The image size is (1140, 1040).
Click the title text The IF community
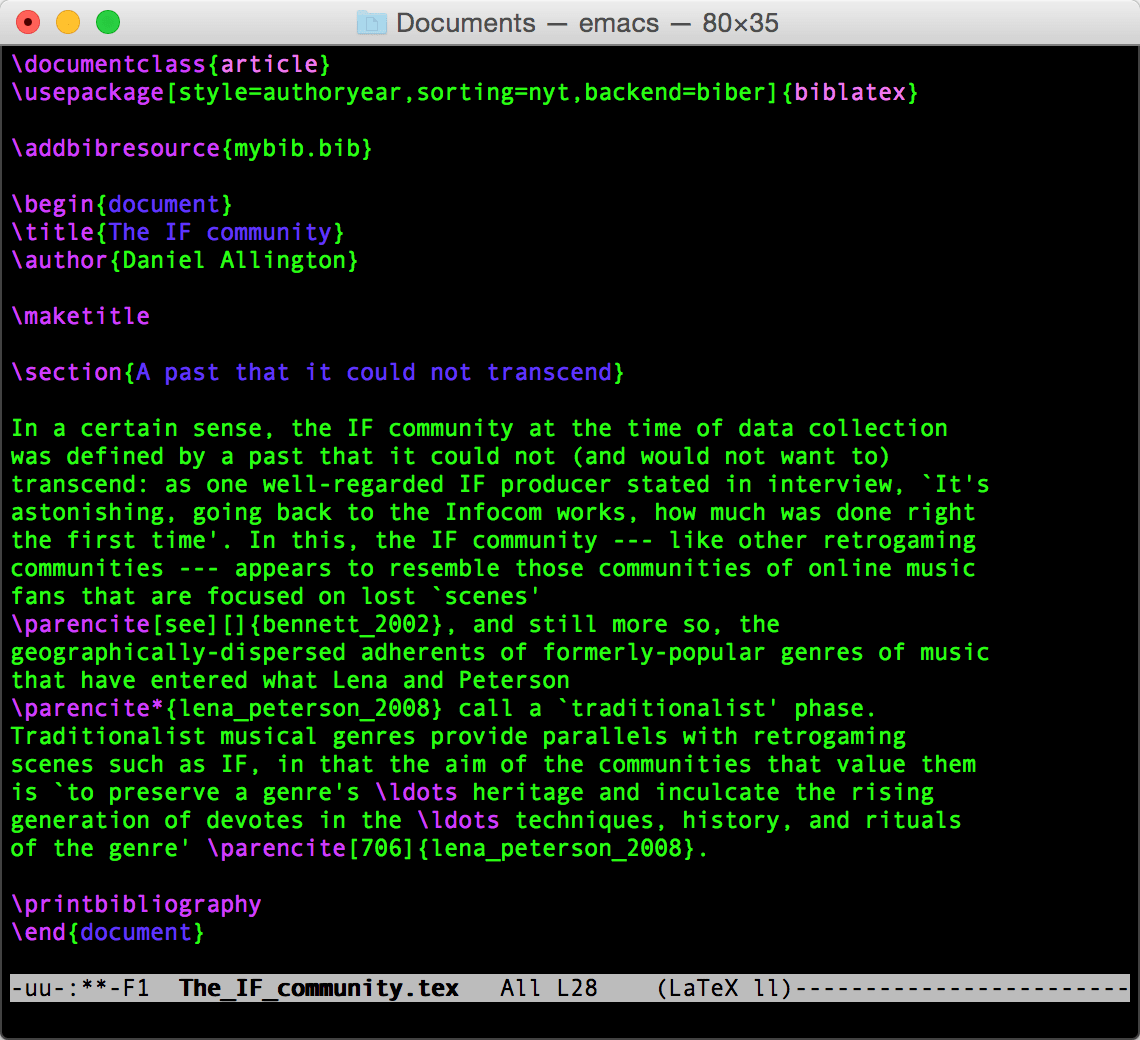pyautogui.click(x=220, y=233)
